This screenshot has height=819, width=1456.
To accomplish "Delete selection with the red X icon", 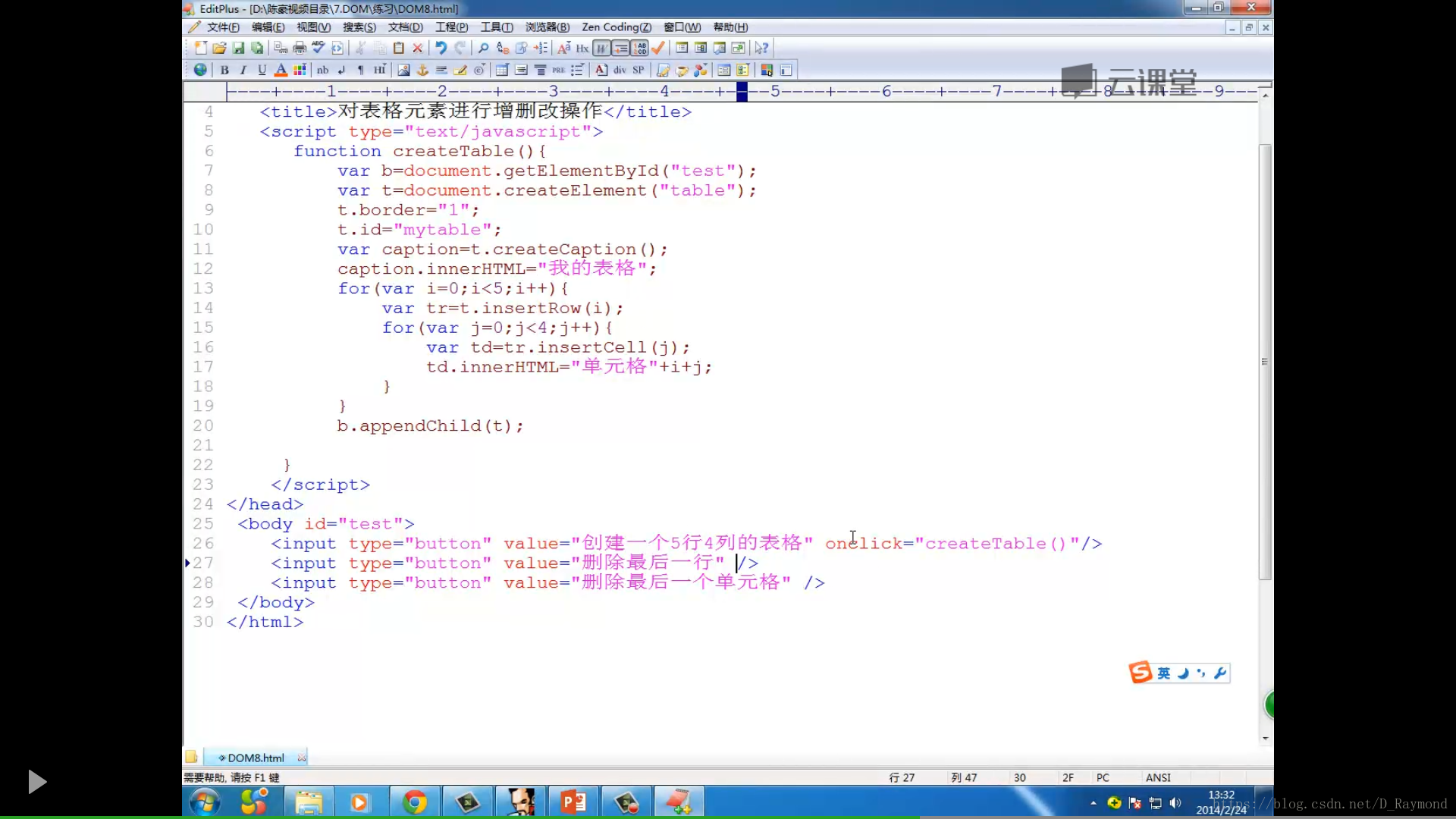I will tap(418, 48).
